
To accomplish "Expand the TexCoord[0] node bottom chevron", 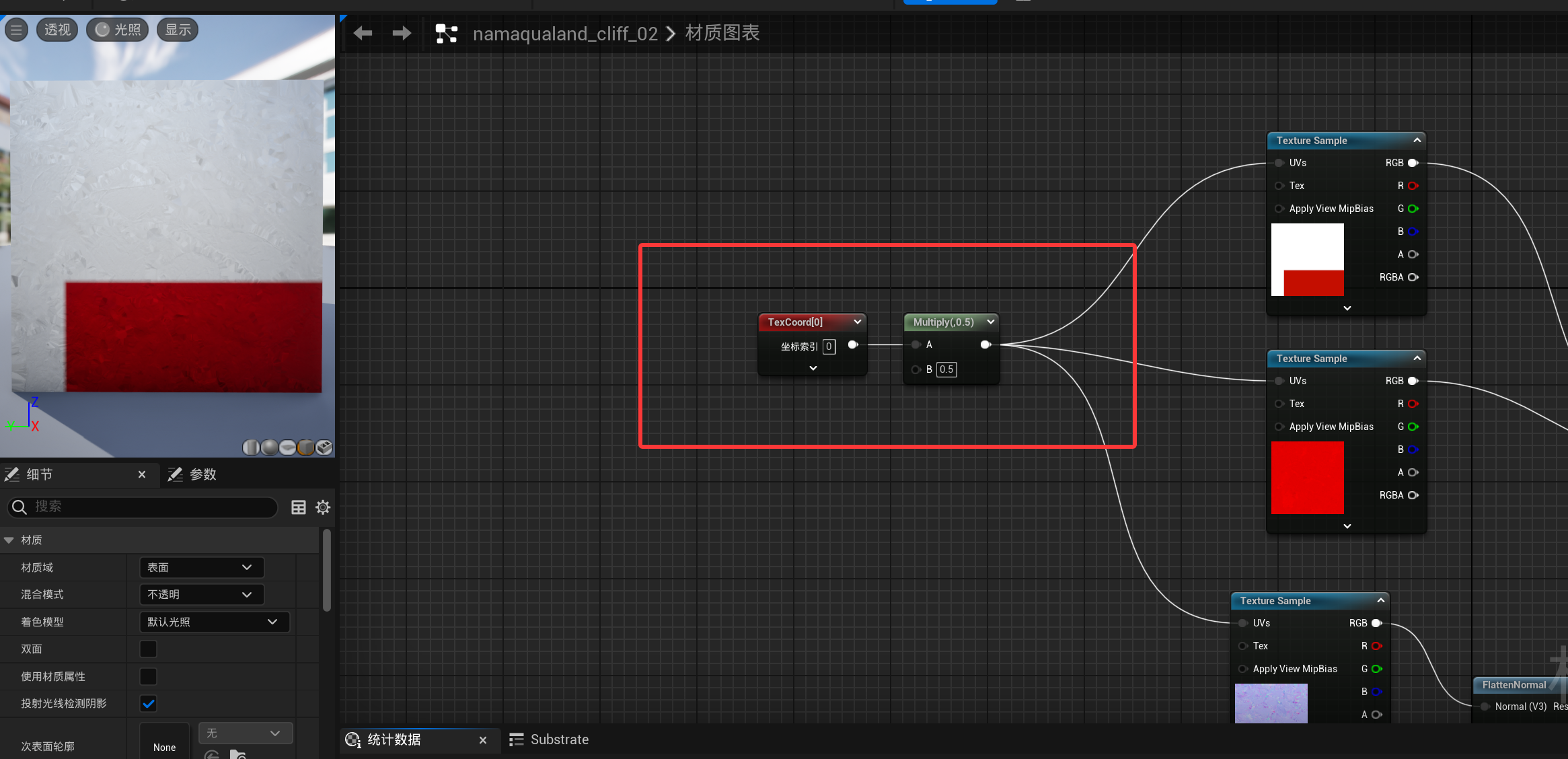I will tap(813, 368).
